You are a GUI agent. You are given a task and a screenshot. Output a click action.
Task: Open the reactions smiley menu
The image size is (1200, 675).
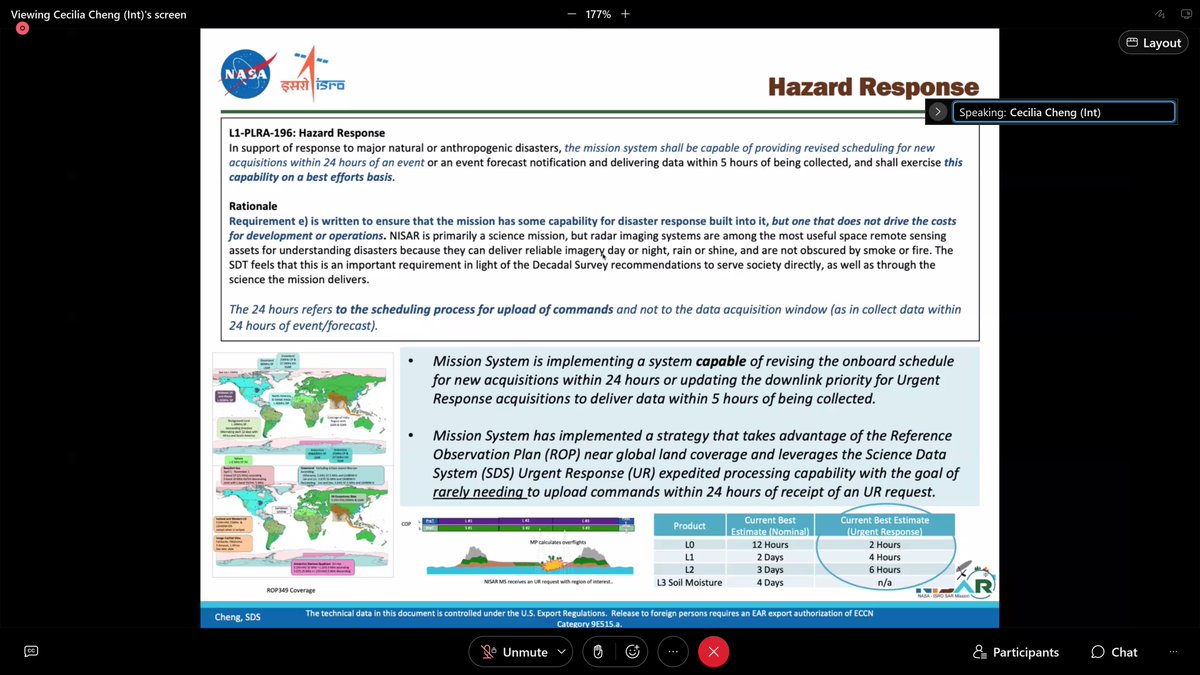[633, 652]
